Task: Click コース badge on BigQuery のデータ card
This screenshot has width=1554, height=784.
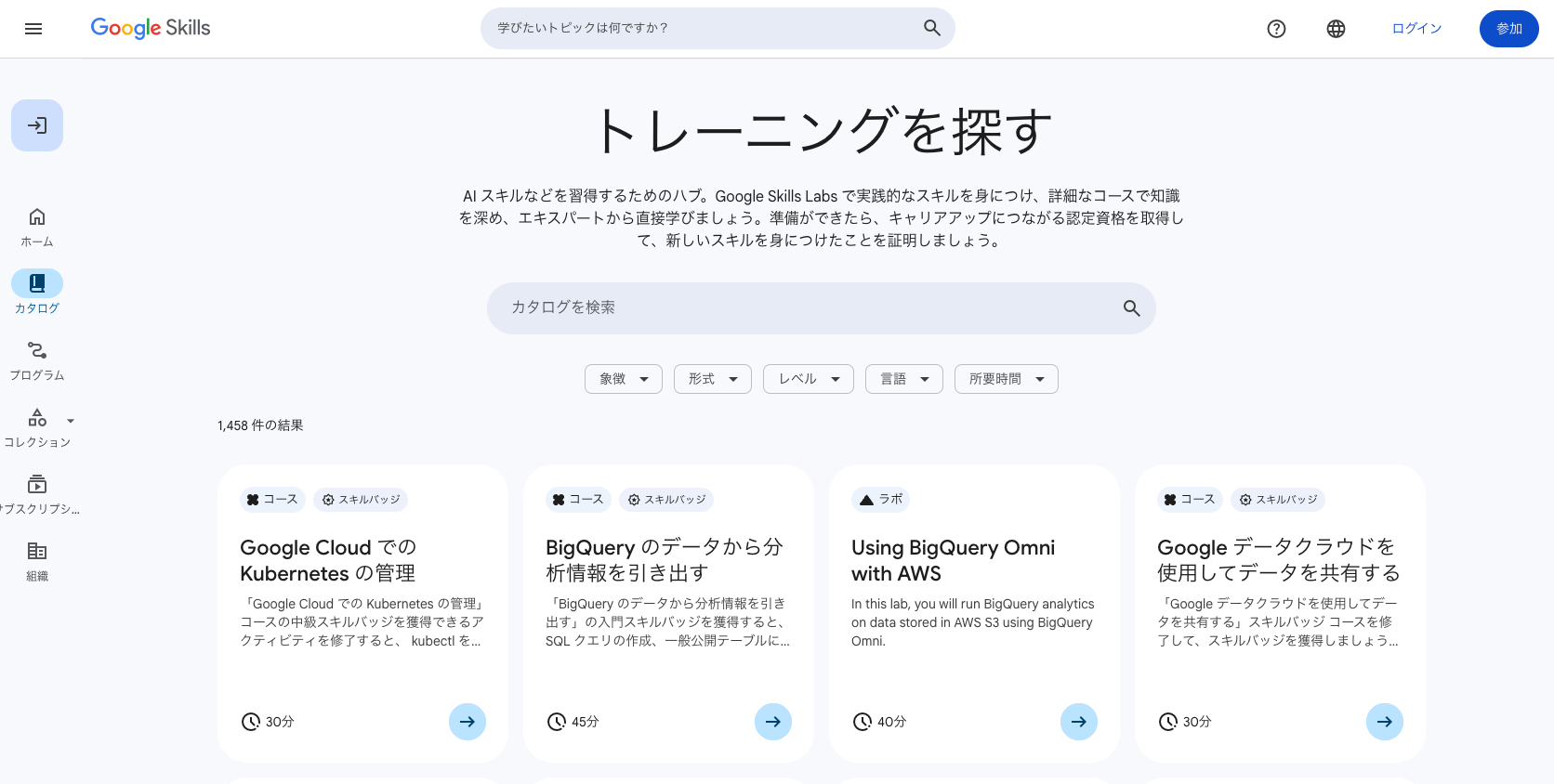Action: (x=578, y=500)
